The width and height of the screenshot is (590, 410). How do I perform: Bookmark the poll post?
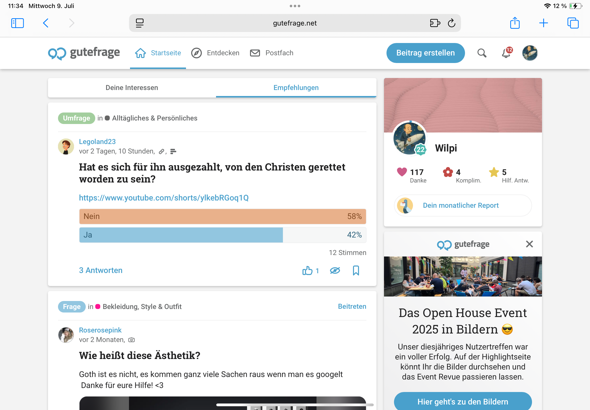[x=356, y=270]
